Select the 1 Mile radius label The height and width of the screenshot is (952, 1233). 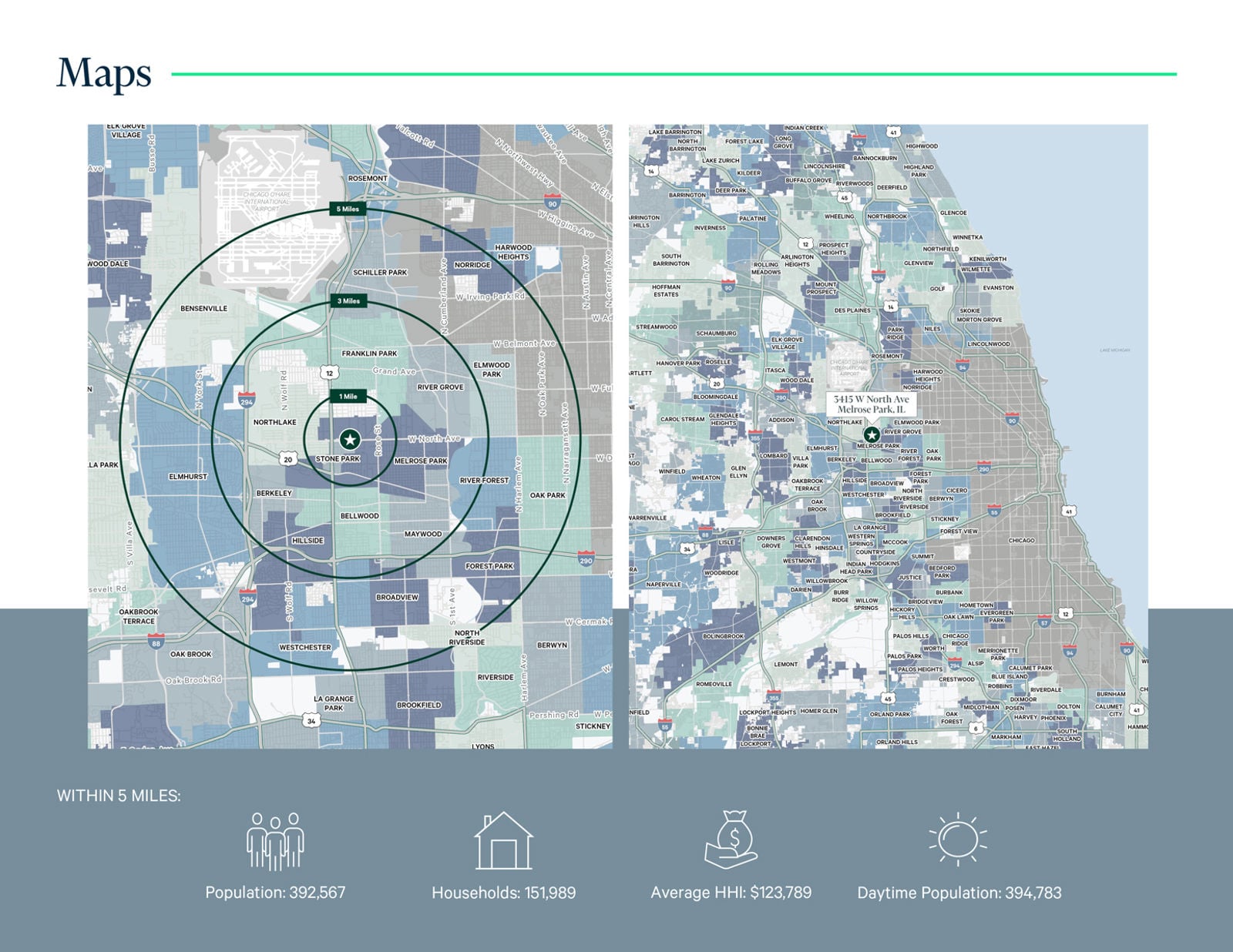[x=348, y=396]
